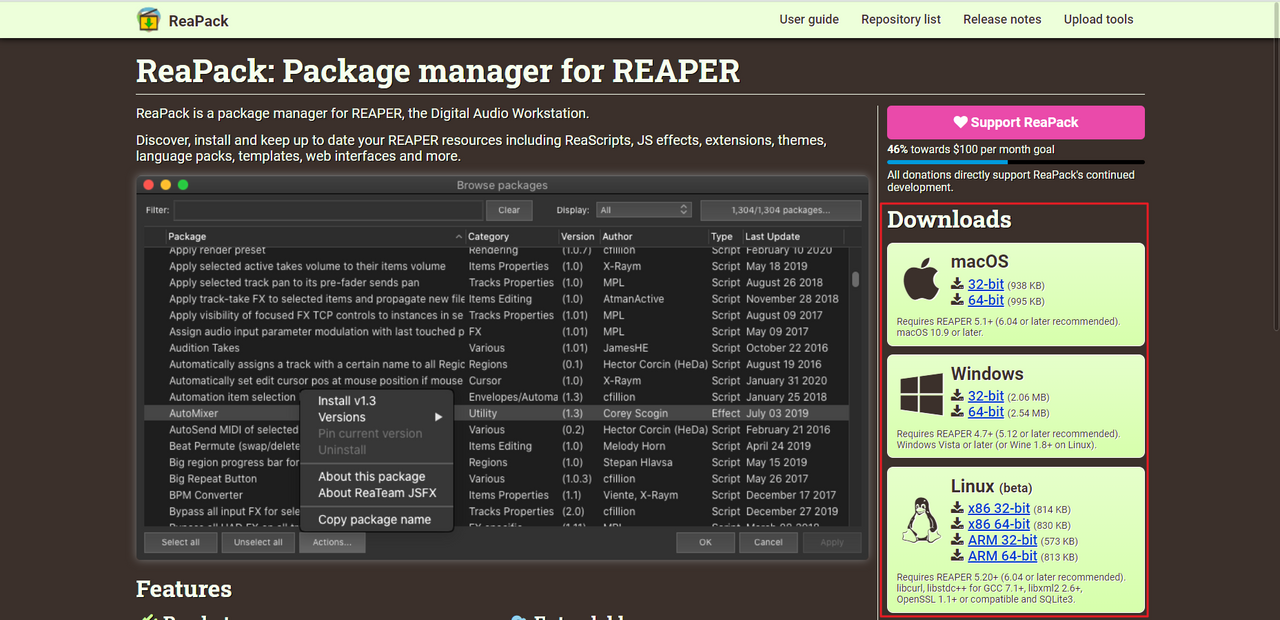Download the Linux ARM 32-bit build
The height and width of the screenshot is (620, 1280).
pos(1002,540)
